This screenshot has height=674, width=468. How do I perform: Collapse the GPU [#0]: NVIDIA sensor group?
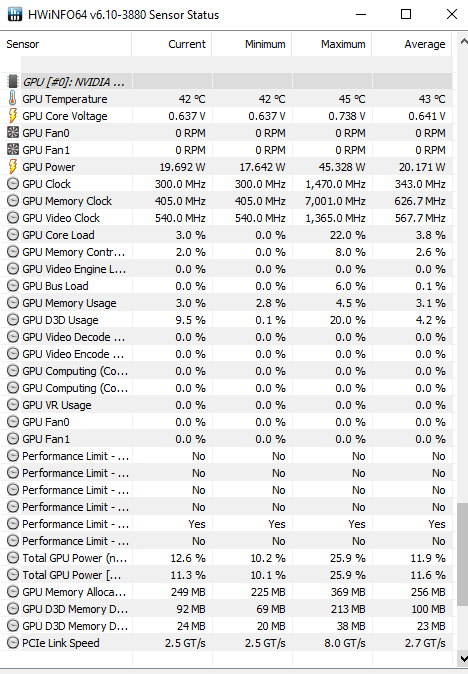click(73, 82)
